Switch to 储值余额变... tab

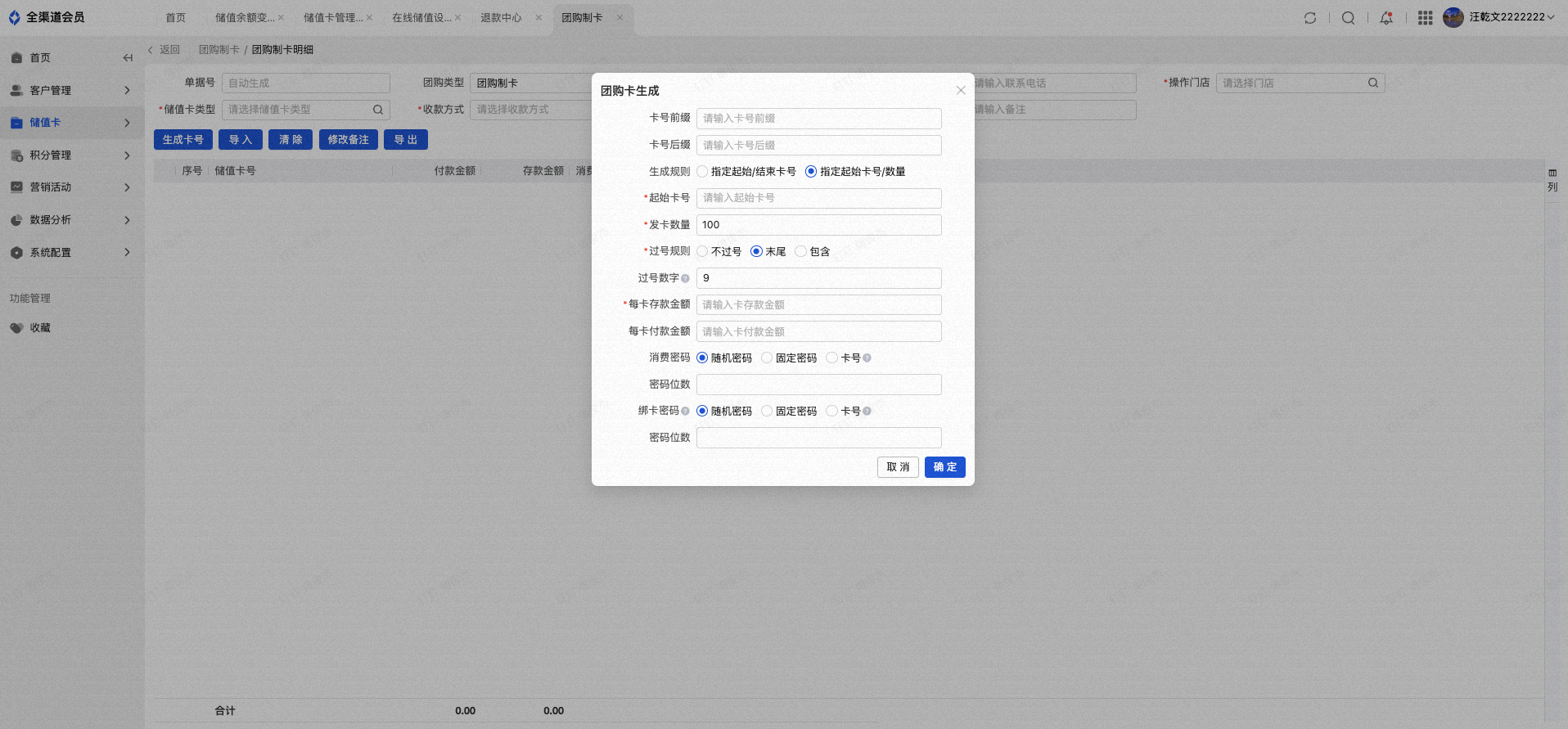245,18
